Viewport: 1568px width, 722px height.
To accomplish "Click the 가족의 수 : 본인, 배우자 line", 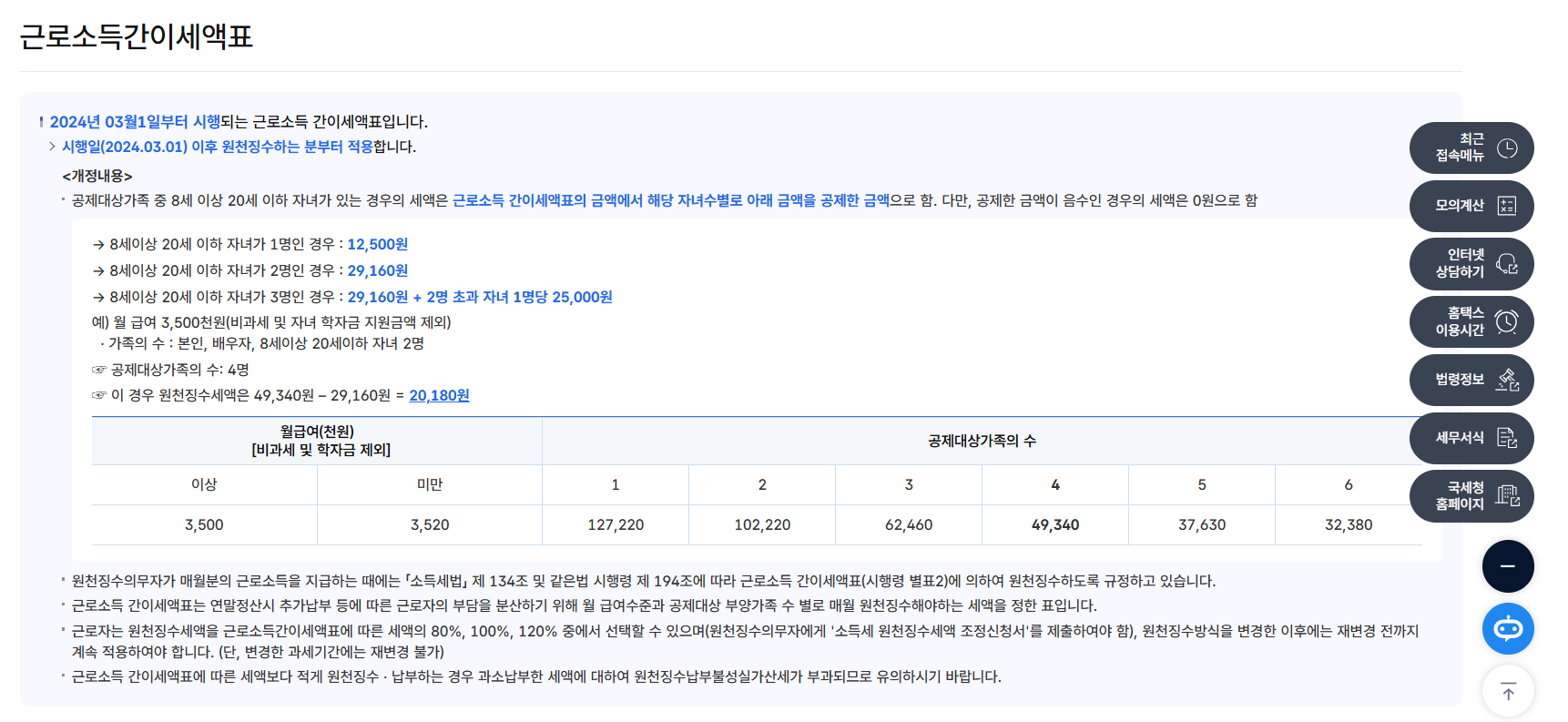I will tap(262, 343).
